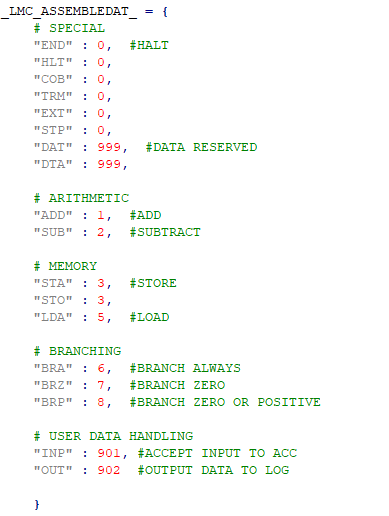Click the # SPECIAL comment line
This screenshot has width=389, height=516.
[69, 28]
